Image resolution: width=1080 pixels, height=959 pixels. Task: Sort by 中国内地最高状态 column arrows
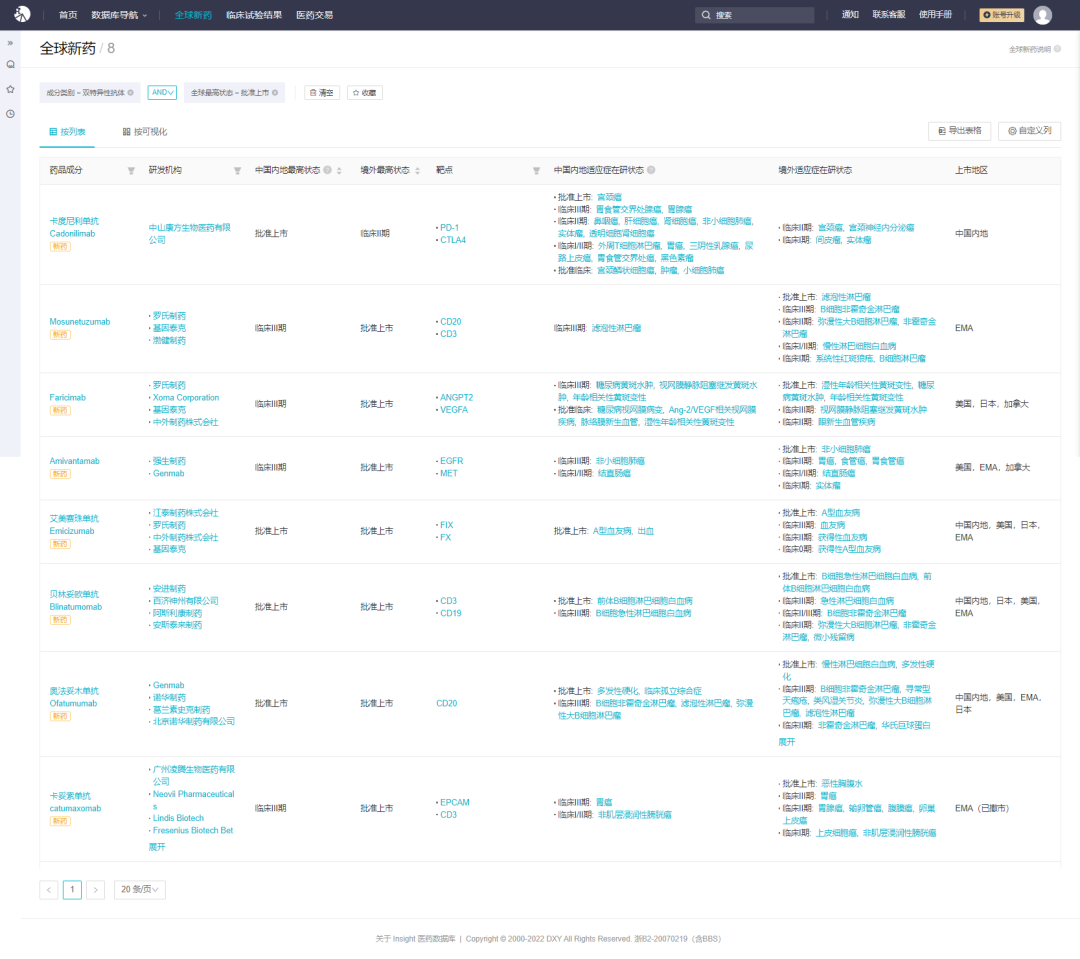pos(339,171)
